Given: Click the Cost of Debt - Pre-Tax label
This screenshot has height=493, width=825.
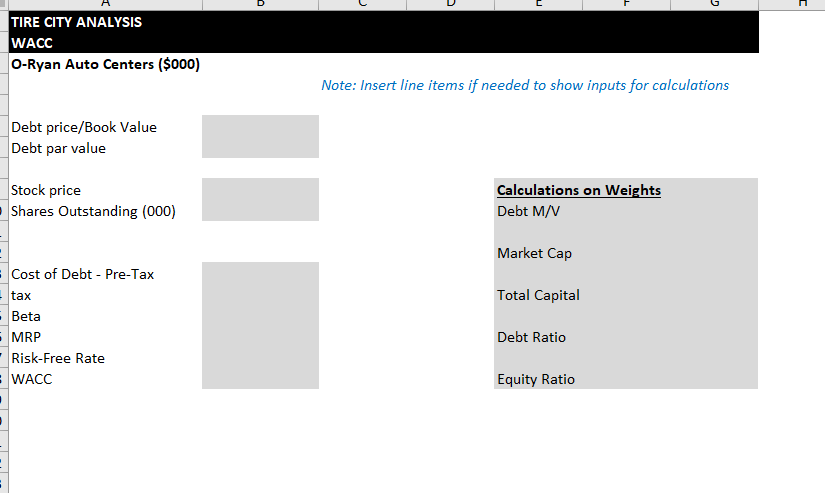Looking at the screenshot, I should (x=83, y=274).
